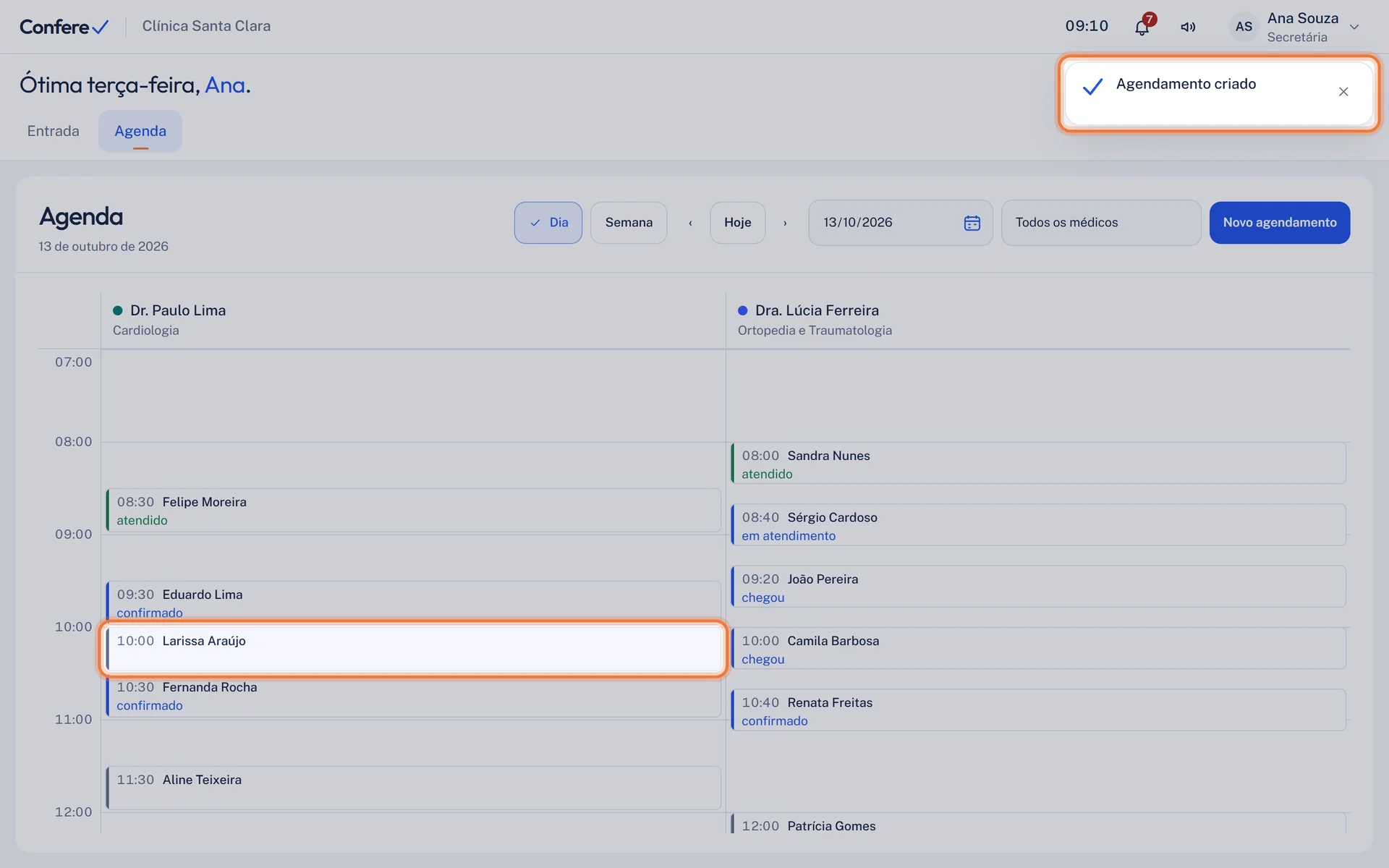
Task: Select the Agenda tab
Action: click(140, 131)
